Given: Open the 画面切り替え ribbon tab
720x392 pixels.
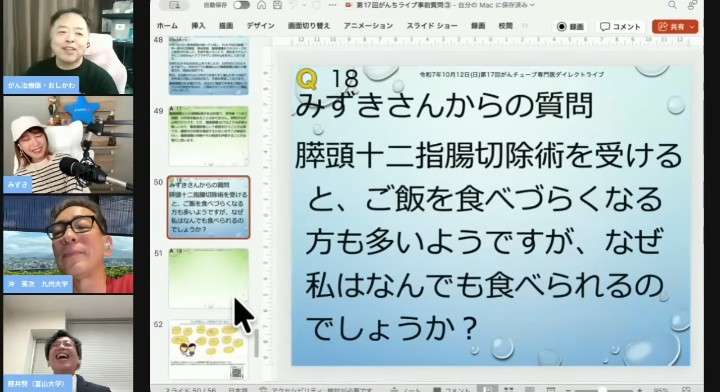Looking at the screenshot, I should [309, 26].
